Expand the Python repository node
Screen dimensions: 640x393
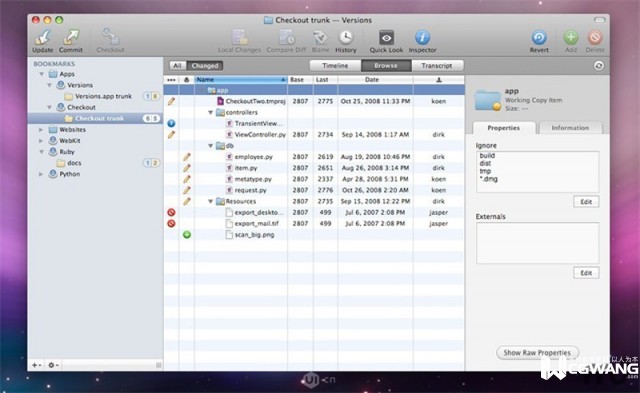point(41,174)
